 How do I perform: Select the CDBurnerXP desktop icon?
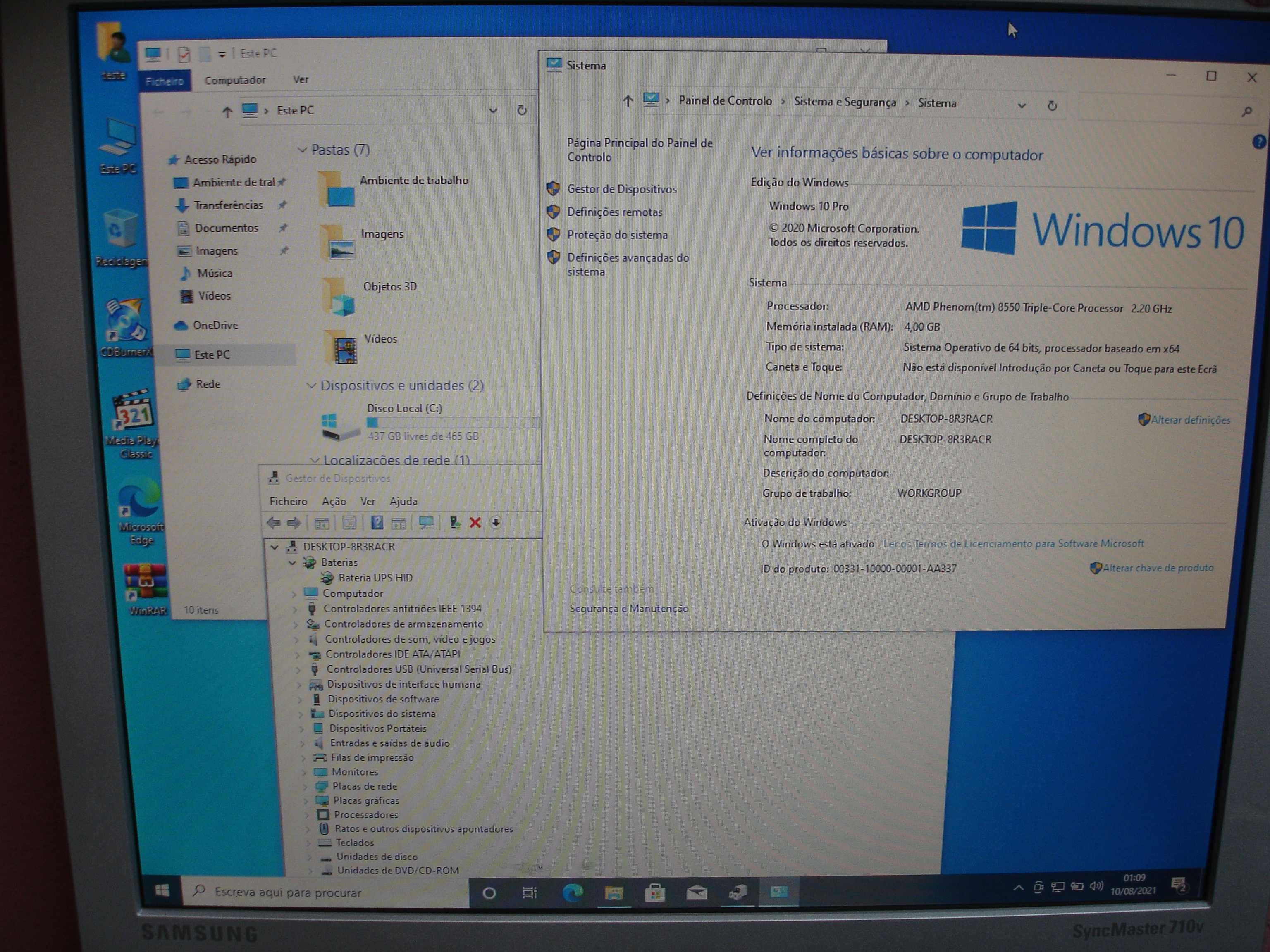(127, 327)
